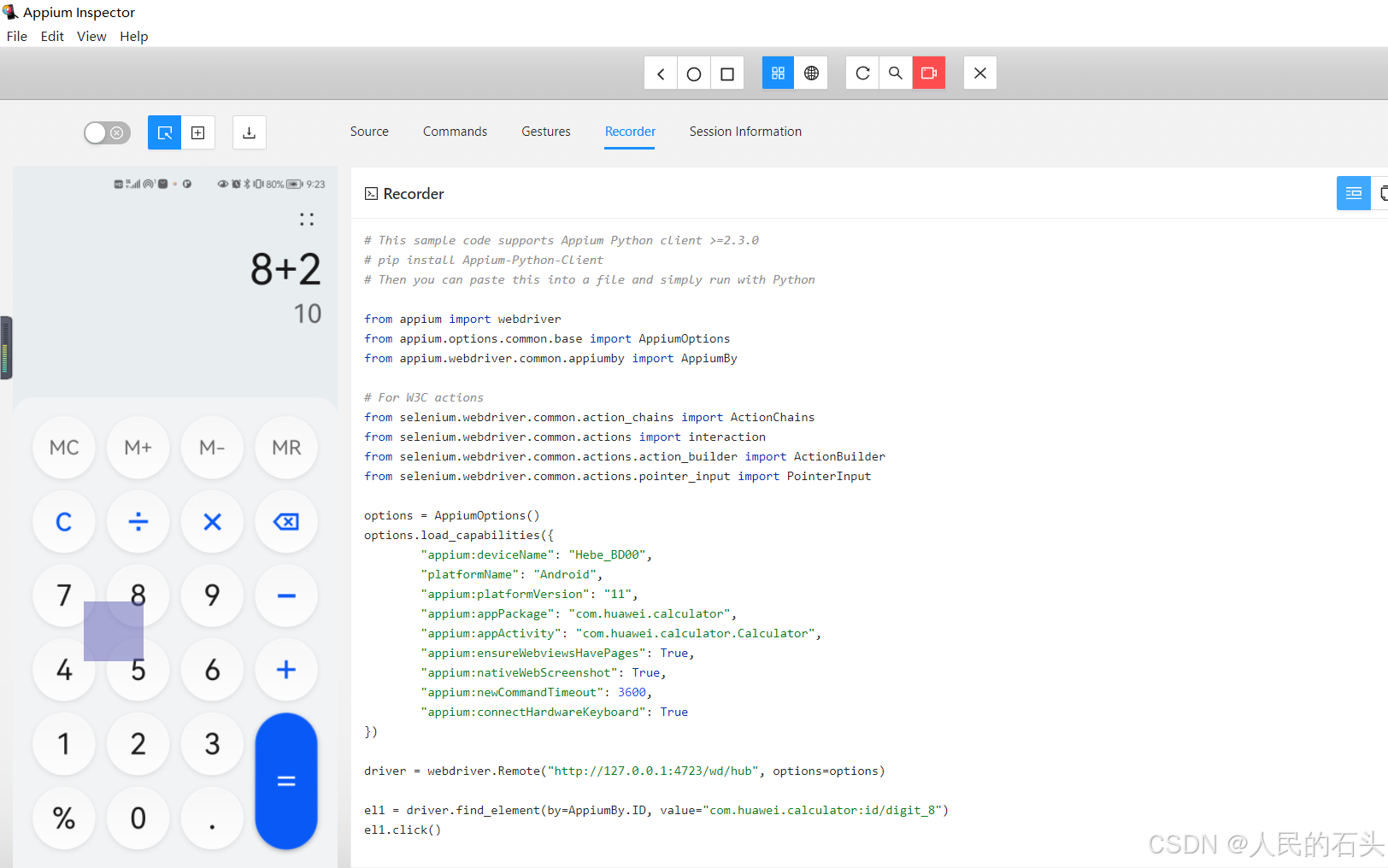Choose Tap/Swipe by Coordinates icon
The image size is (1388, 868).
198,132
